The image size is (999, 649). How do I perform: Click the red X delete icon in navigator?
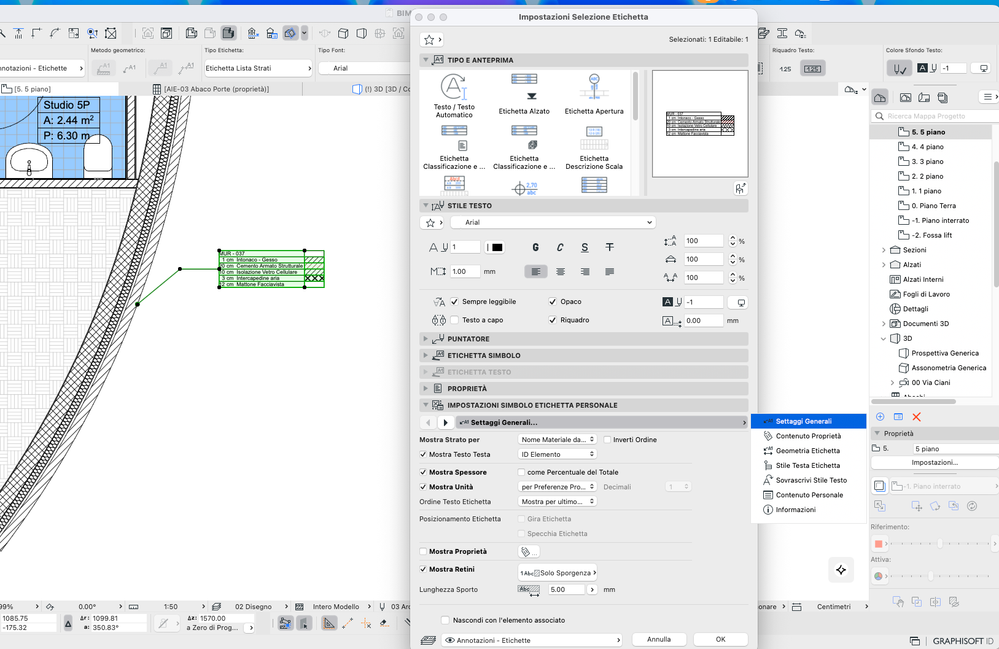(916, 417)
